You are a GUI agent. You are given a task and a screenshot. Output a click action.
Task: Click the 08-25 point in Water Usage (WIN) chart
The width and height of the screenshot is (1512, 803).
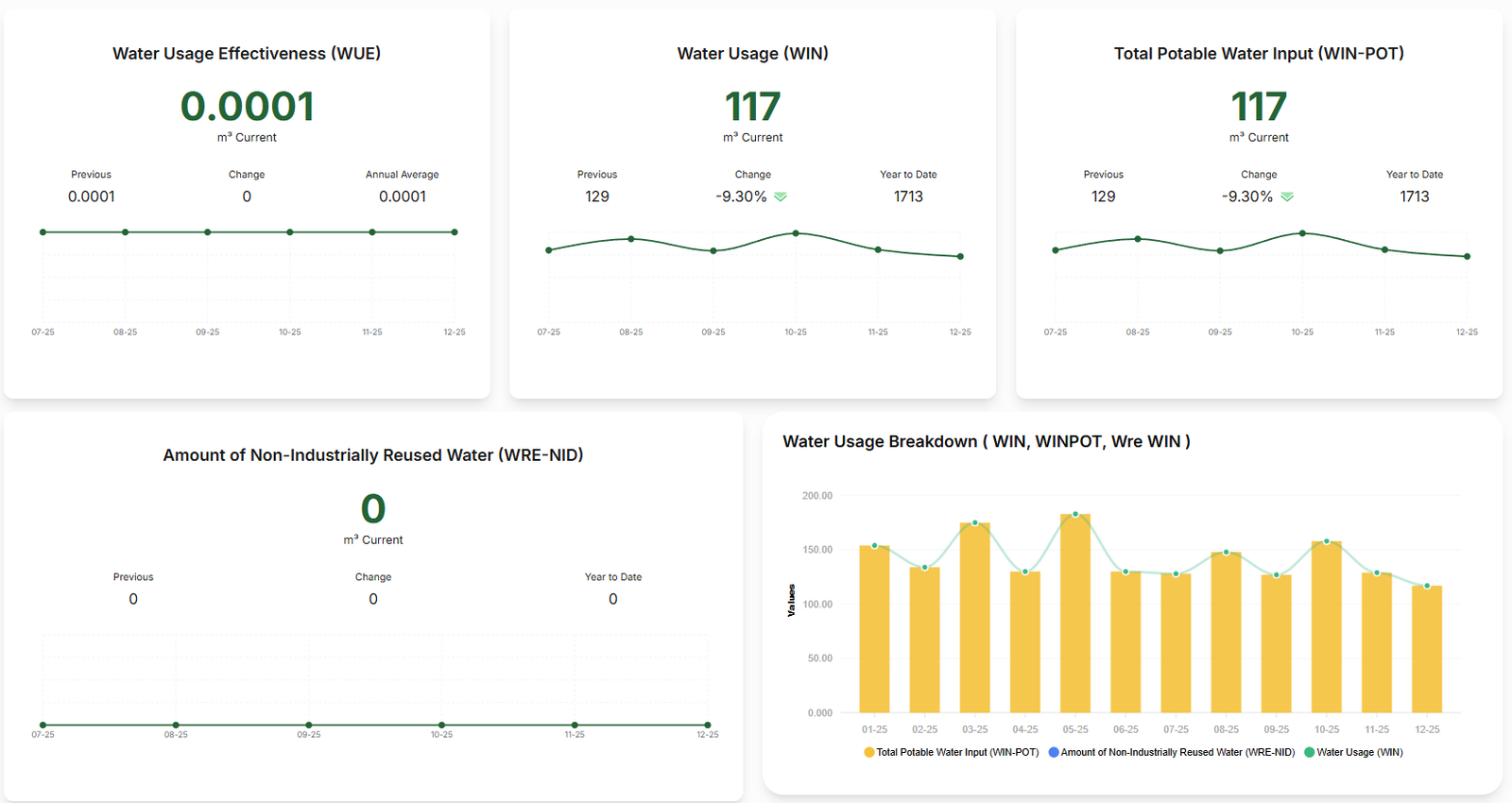(x=631, y=239)
